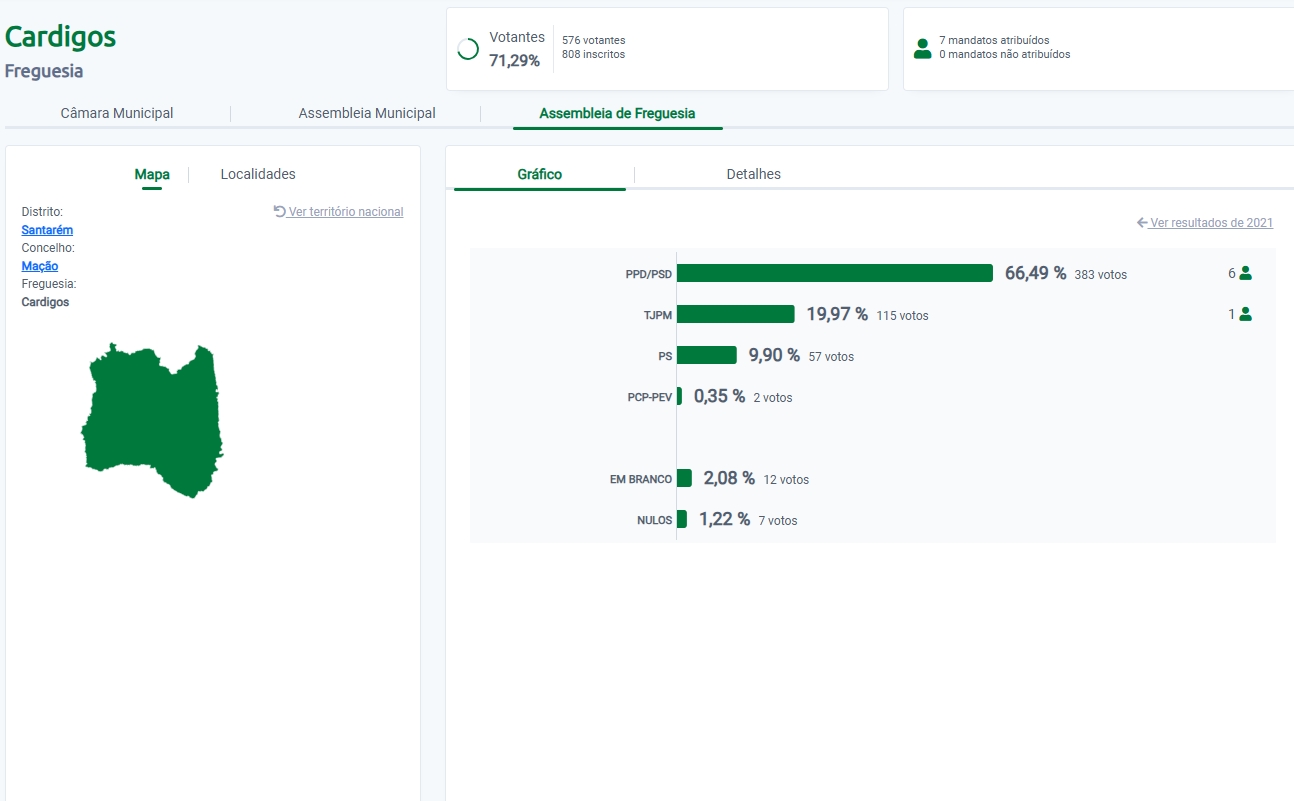Select the Assembleia de Freguesia tab
Image resolution: width=1294 pixels, height=801 pixels.
(x=617, y=114)
